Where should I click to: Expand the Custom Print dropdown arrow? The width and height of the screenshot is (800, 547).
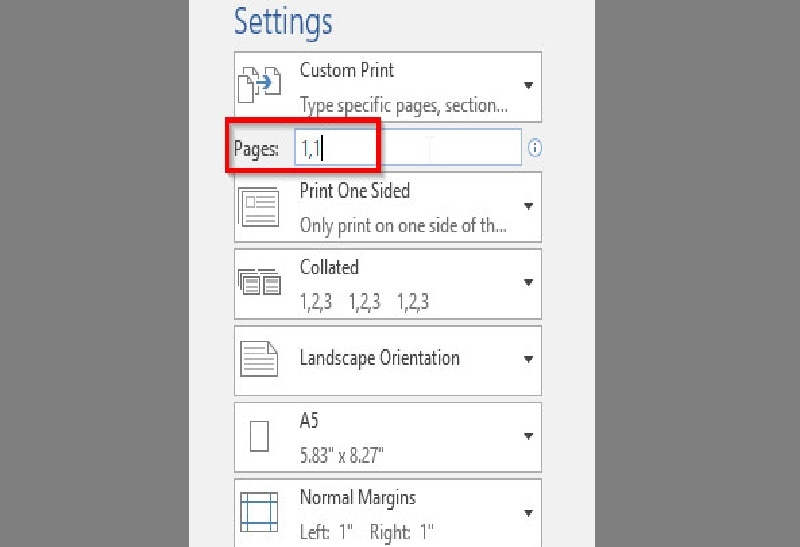(x=528, y=86)
